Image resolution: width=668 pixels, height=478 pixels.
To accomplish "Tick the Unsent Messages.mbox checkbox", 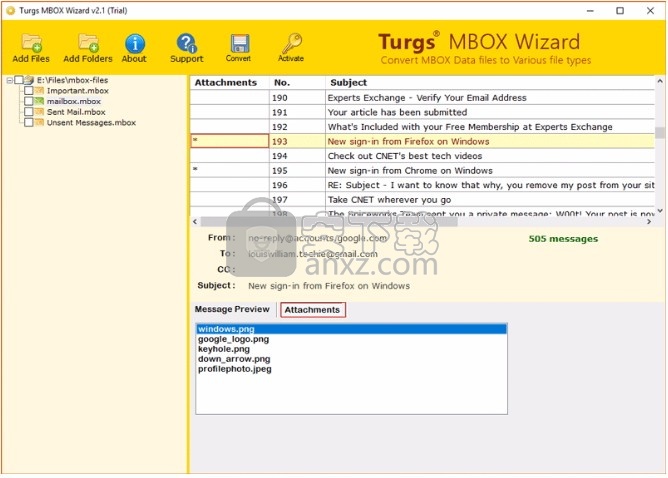I will point(29,122).
